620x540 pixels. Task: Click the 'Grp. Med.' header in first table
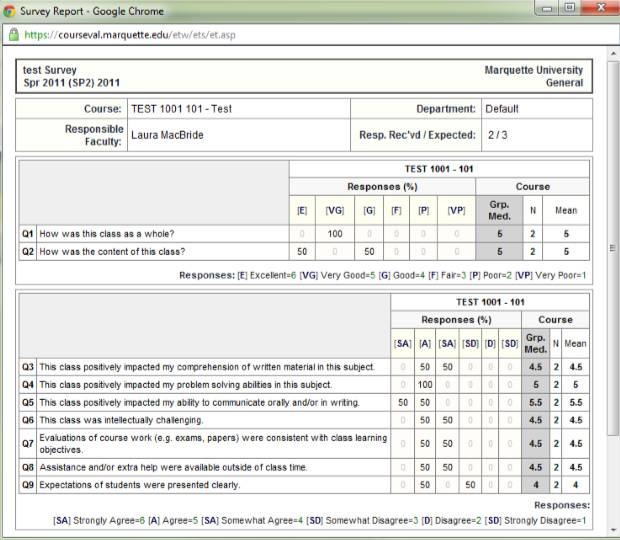[x=499, y=210]
